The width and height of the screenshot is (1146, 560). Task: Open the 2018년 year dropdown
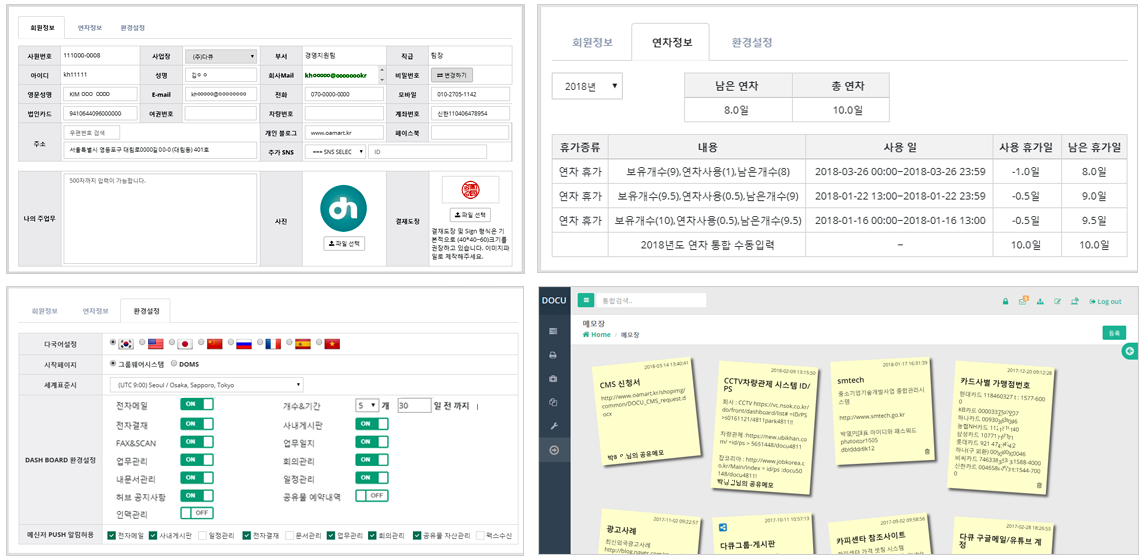tap(587, 86)
